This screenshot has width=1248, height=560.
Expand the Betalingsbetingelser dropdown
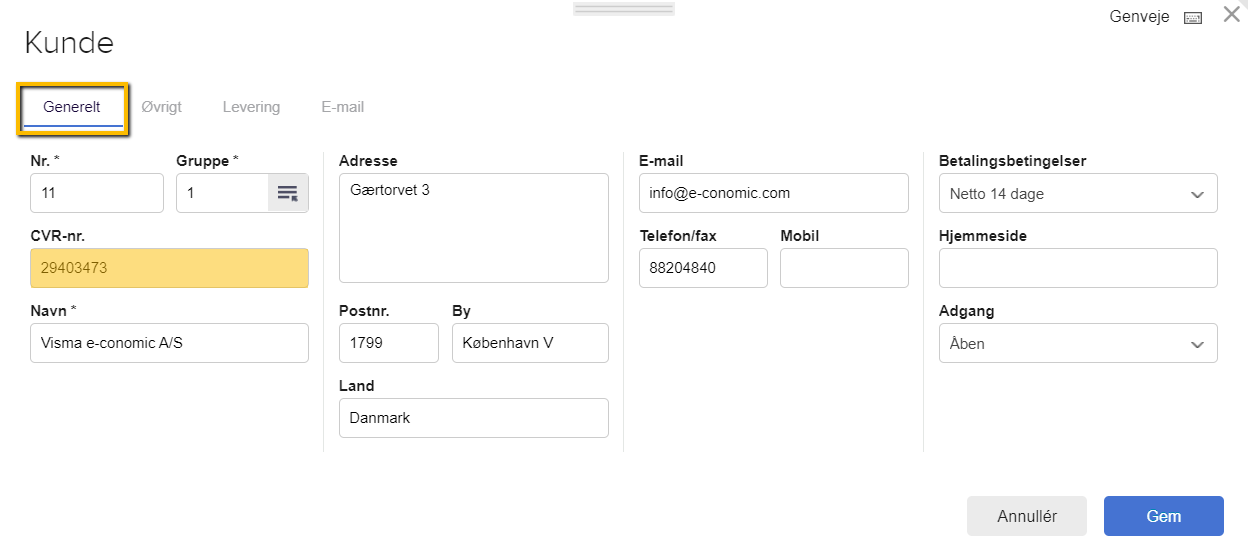coord(1078,193)
